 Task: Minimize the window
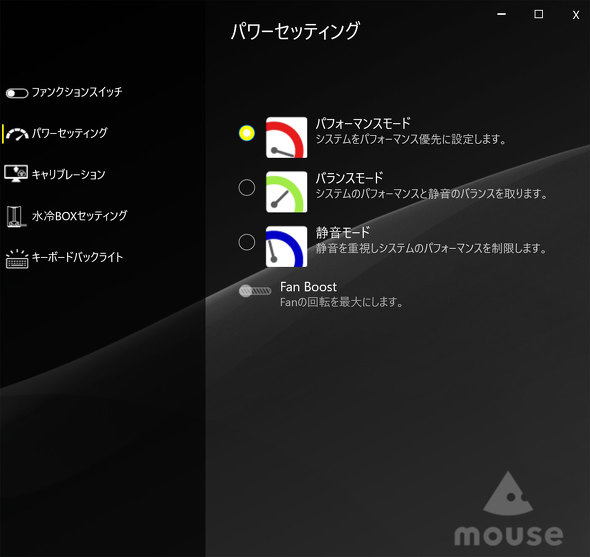502,14
